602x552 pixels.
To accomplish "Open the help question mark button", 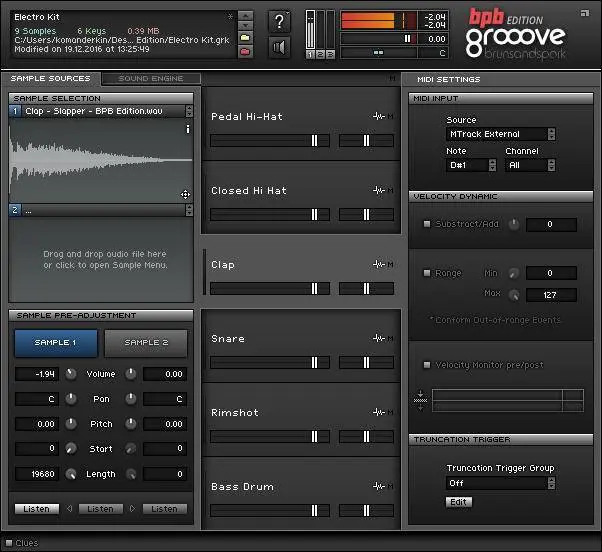I will 279,21.
